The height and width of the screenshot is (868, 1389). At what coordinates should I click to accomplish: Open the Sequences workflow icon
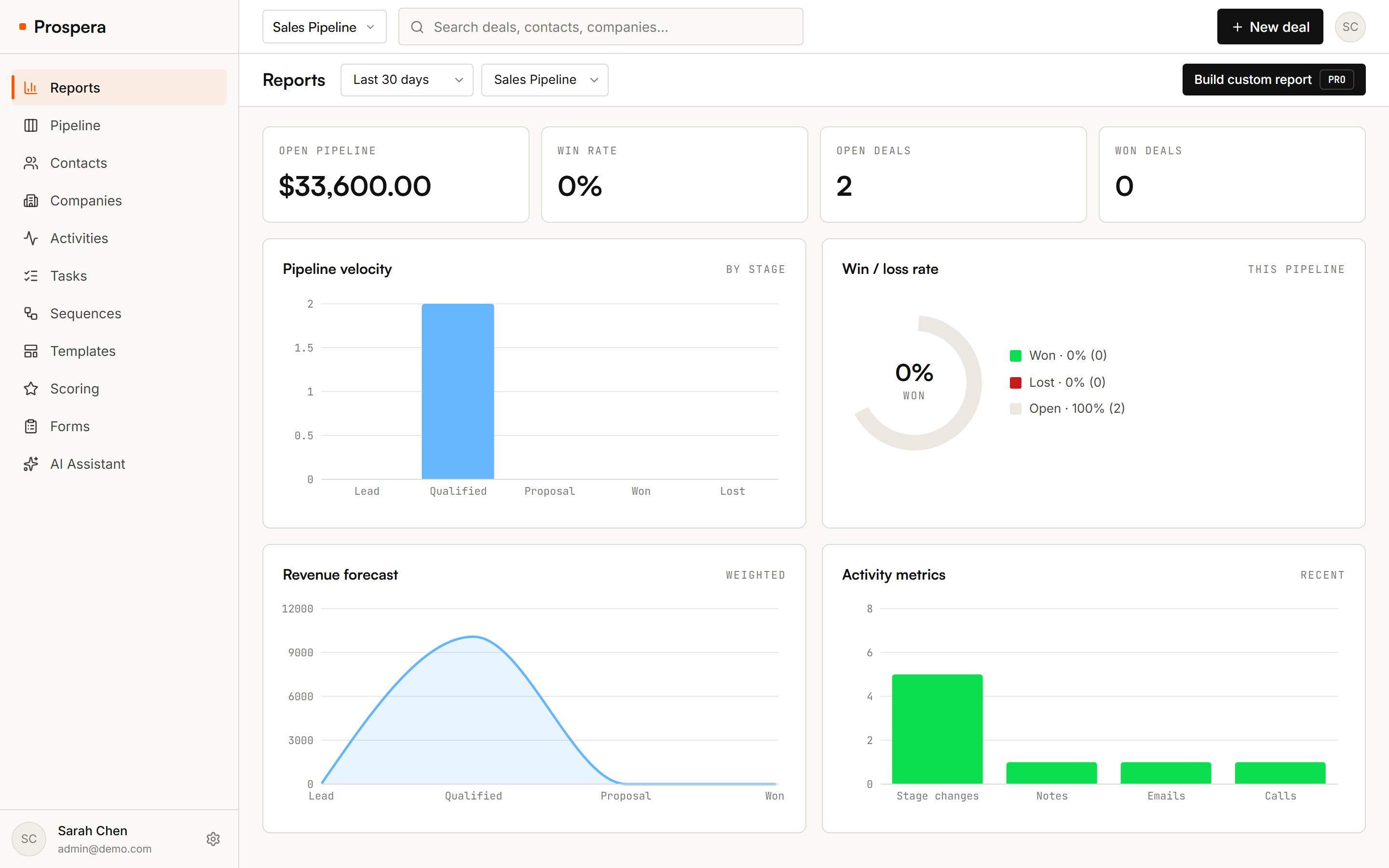tap(31, 313)
